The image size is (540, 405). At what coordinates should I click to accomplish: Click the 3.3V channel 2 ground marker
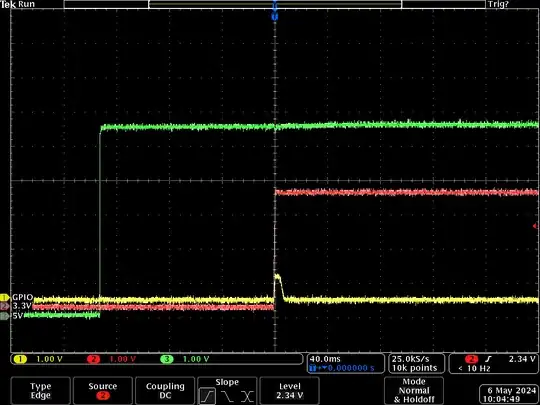5,306
